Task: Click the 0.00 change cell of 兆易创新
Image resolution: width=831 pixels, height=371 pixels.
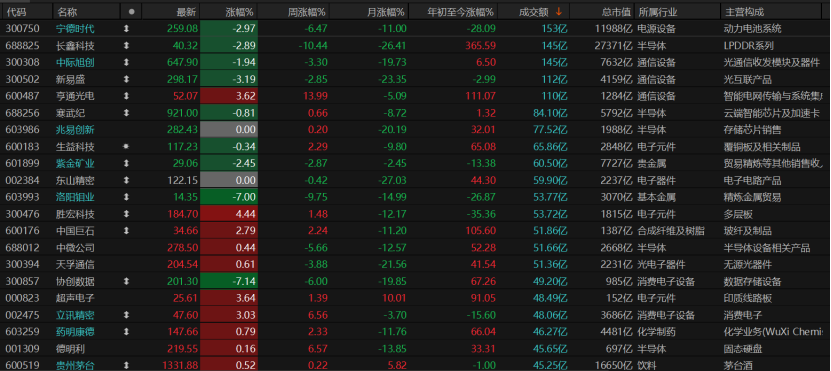Action: [229, 130]
